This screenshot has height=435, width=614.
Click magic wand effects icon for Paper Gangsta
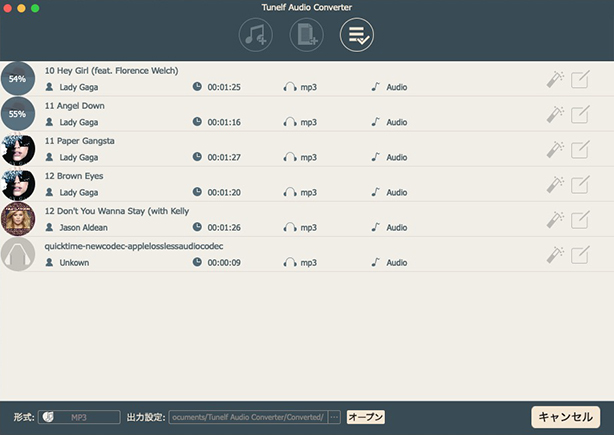pyautogui.click(x=555, y=150)
